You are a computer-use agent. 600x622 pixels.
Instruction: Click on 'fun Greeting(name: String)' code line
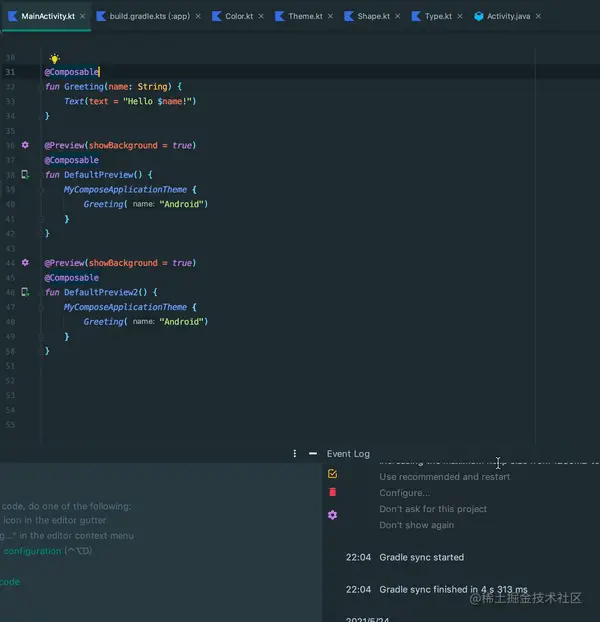pos(113,86)
